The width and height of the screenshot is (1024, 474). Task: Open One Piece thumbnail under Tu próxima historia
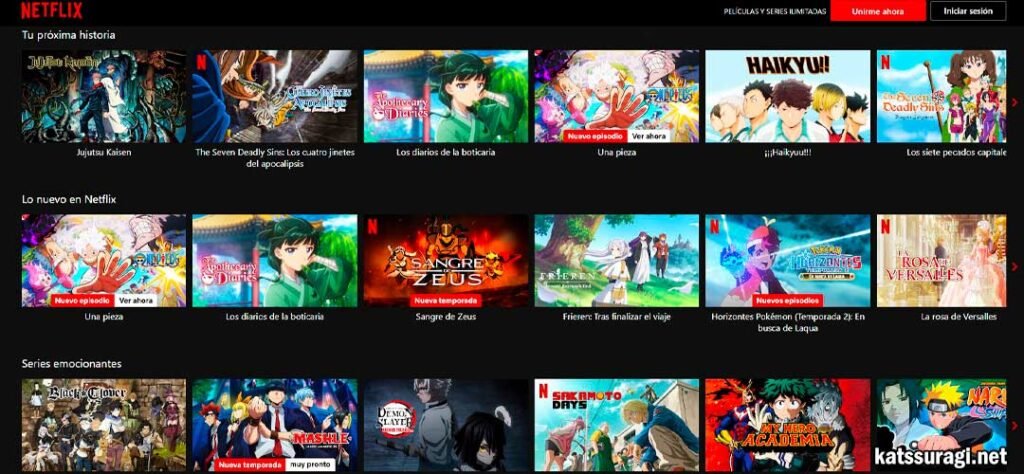[616, 96]
